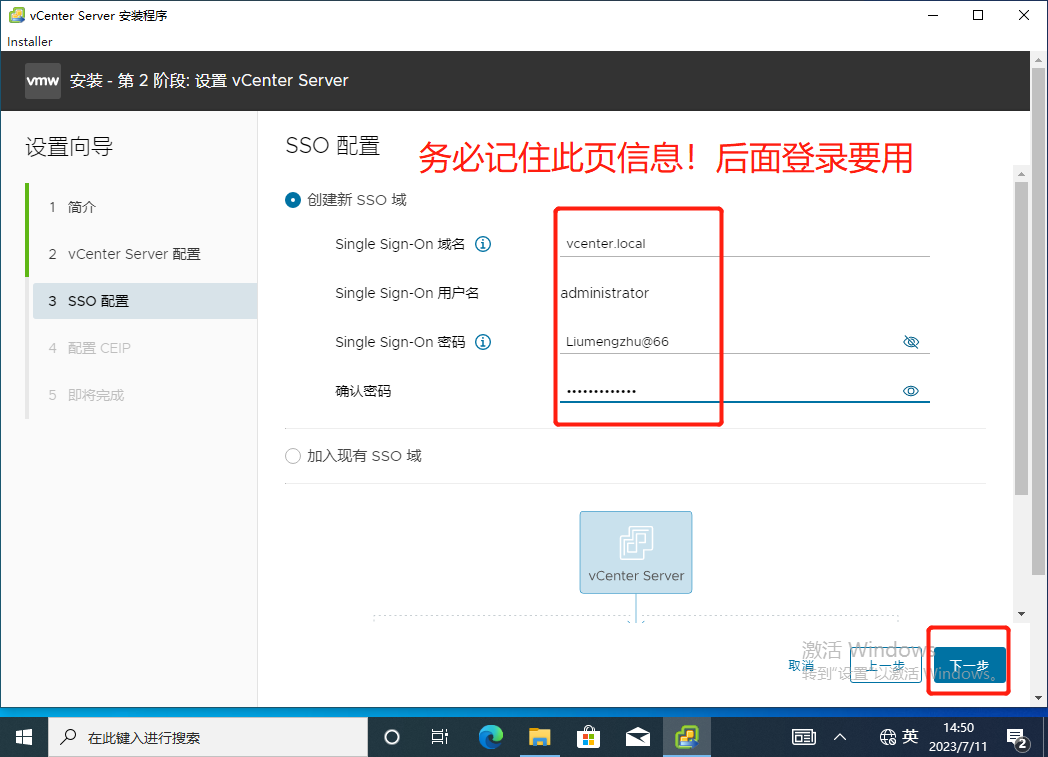Click vCenter installer icon in taskbar
This screenshot has height=757, width=1048.
(686, 737)
